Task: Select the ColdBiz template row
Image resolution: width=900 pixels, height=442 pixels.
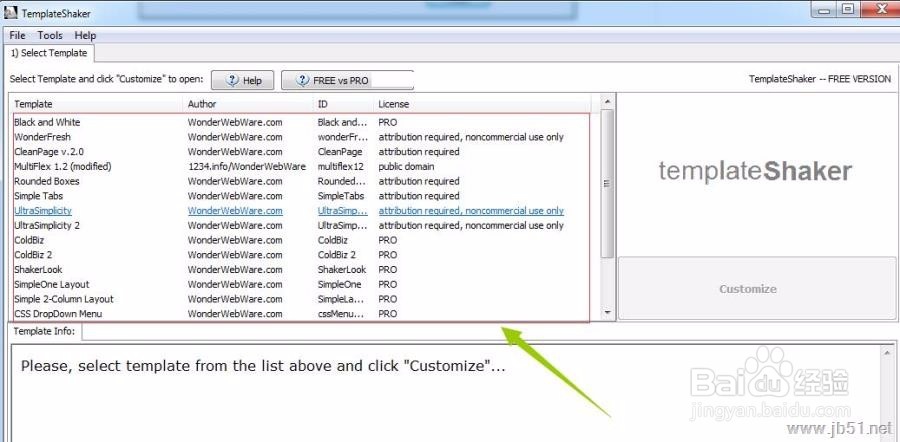Action: (x=300, y=241)
